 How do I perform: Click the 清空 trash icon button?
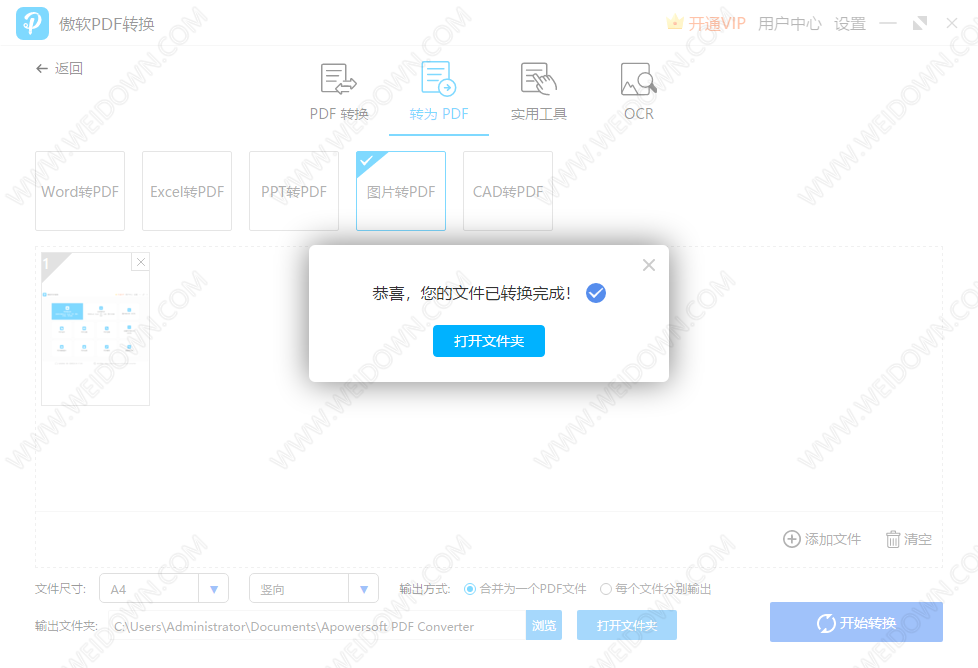point(908,539)
